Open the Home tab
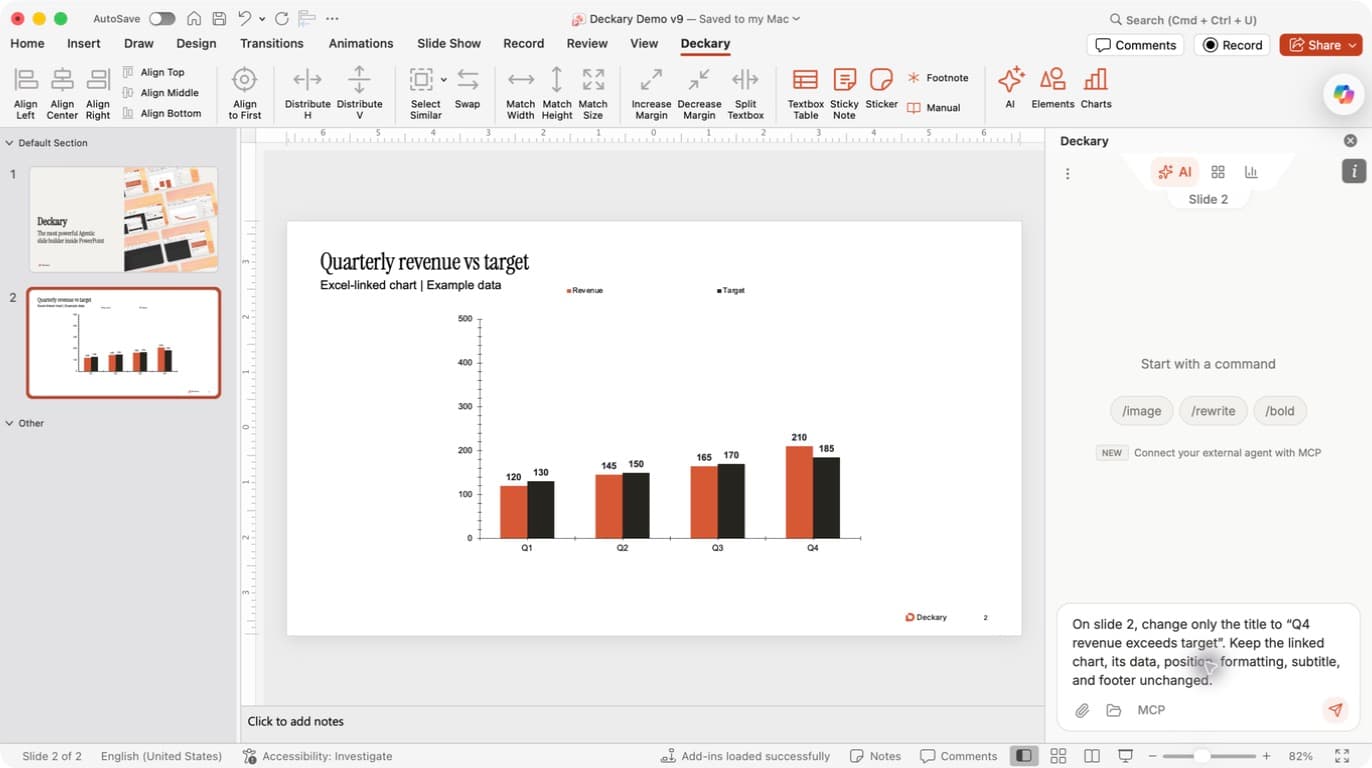Screen dimensions: 1372x768 click(27, 44)
